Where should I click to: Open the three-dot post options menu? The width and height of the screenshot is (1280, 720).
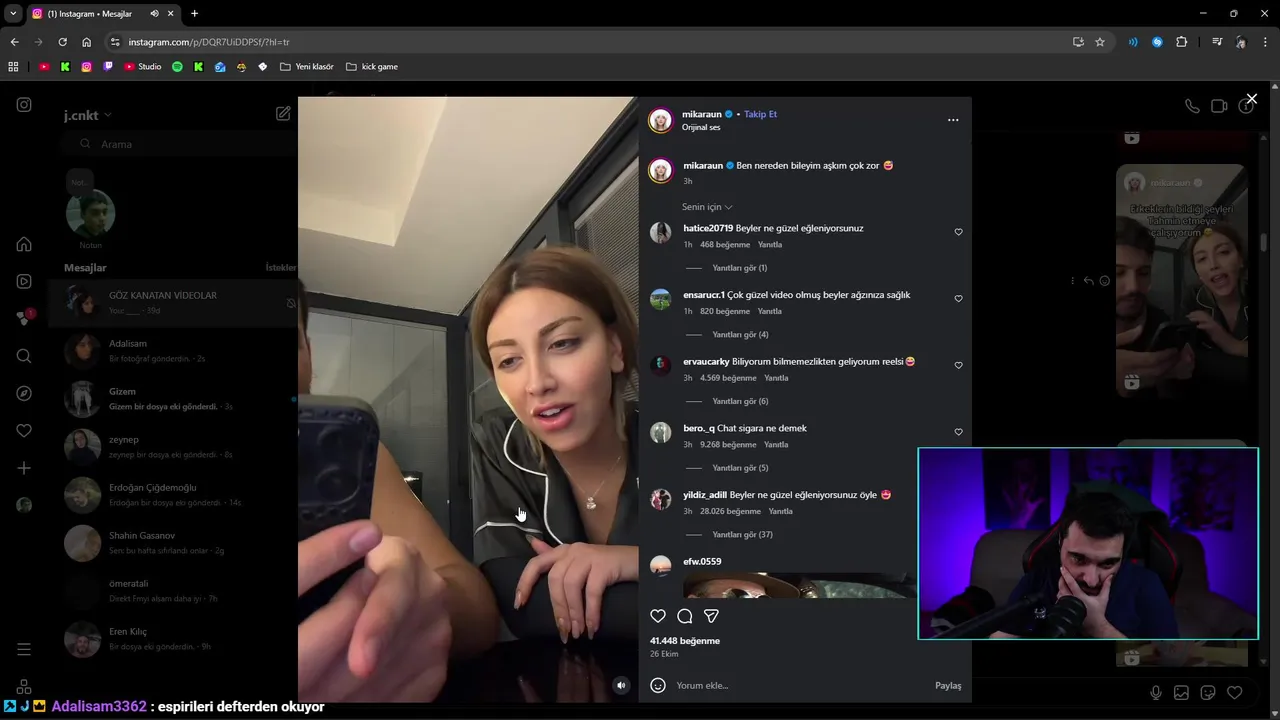coord(953,120)
